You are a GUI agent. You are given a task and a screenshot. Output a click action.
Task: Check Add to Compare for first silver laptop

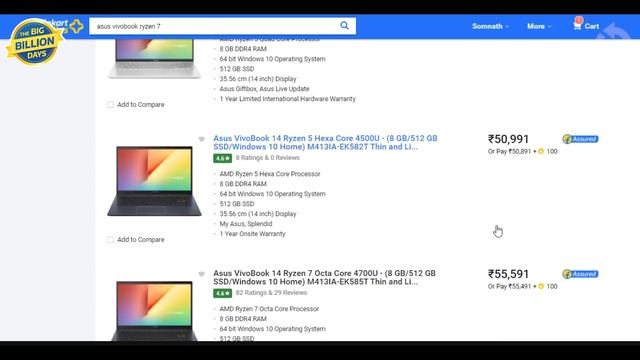click(110, 105)
